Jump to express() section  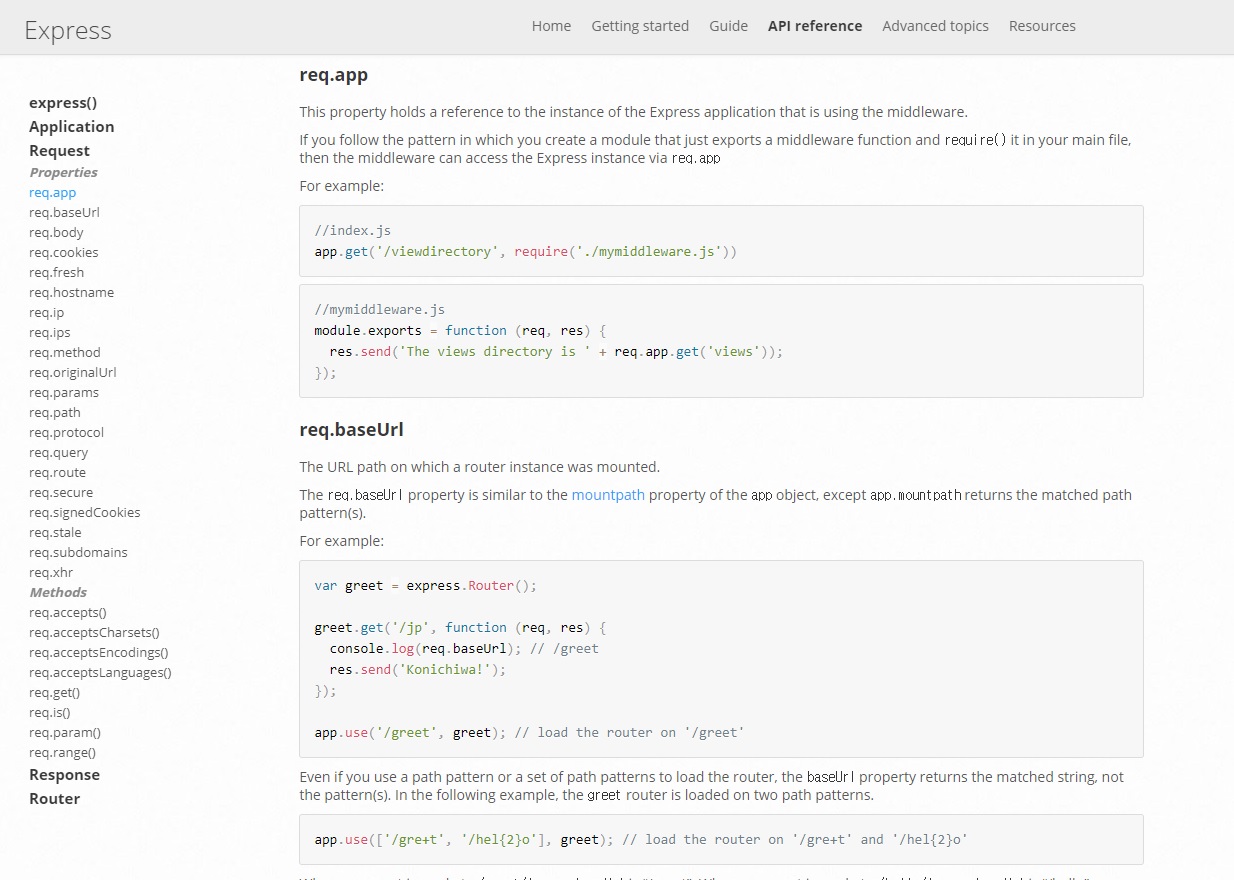tap(63, 102)
